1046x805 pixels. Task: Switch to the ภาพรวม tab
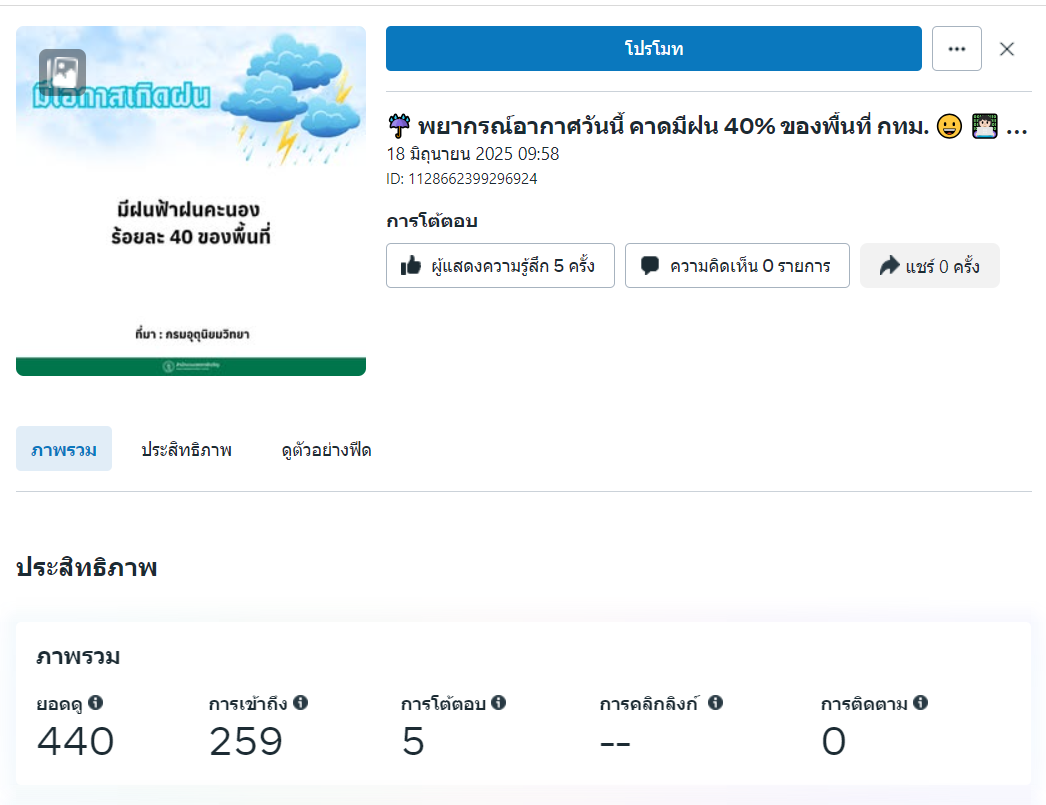(x=64, y=450)
